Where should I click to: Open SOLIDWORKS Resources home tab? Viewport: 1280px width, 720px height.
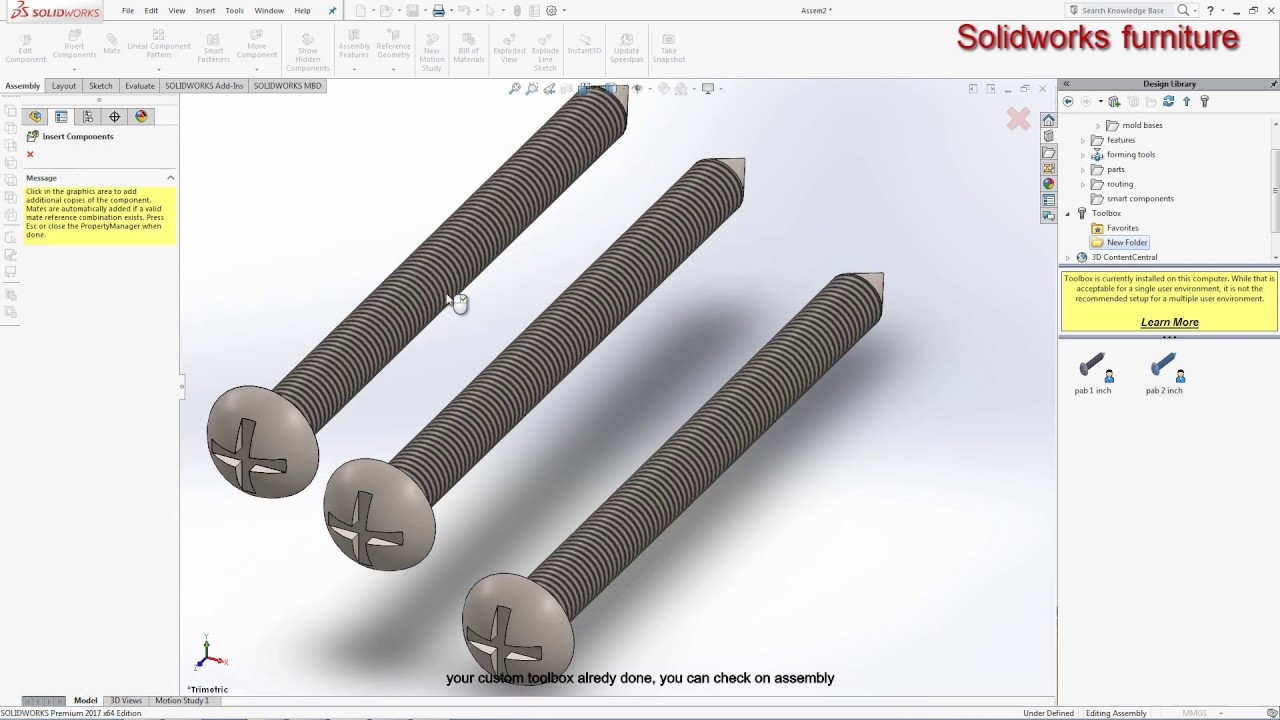[1048, 120]
